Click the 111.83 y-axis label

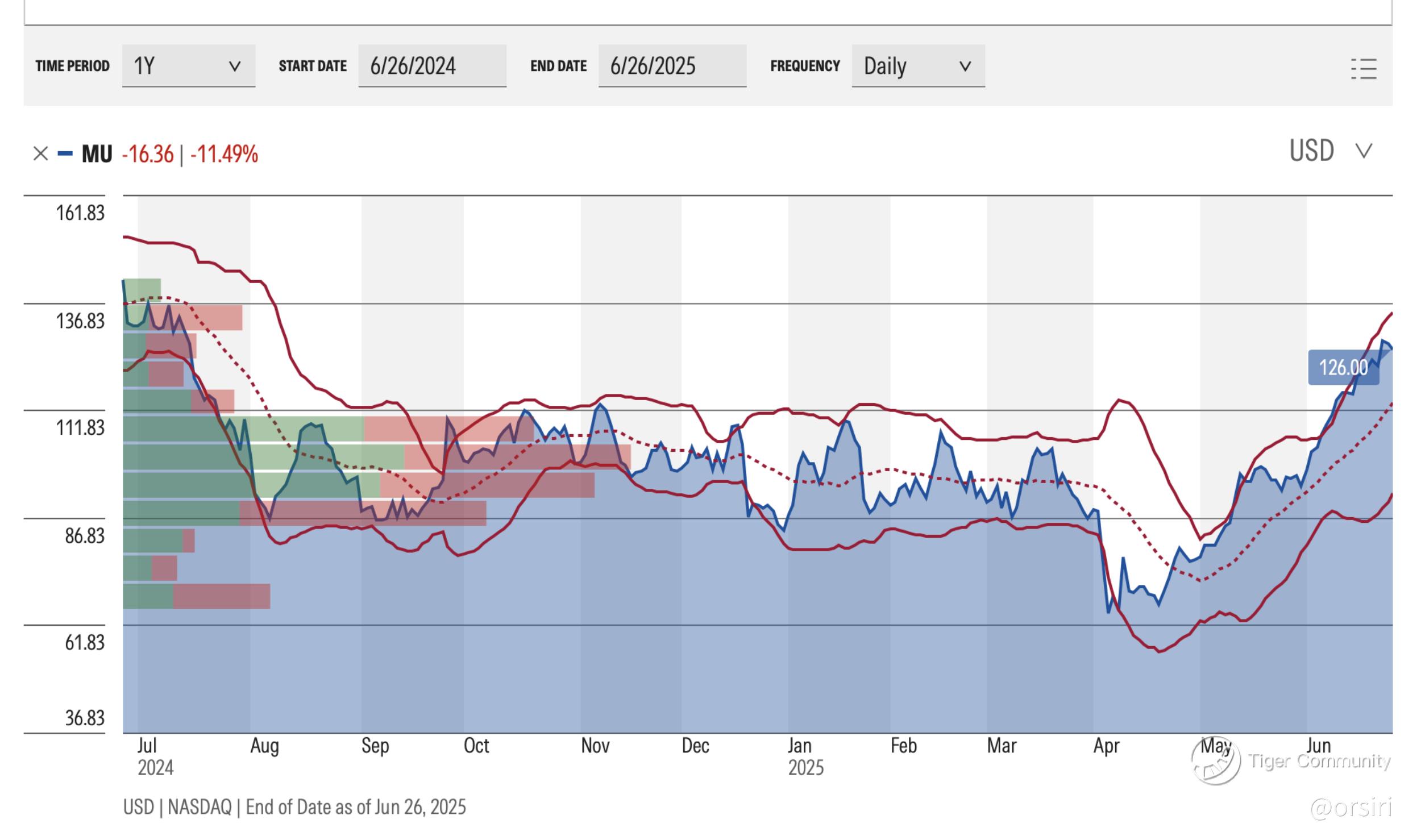(80, 427)
